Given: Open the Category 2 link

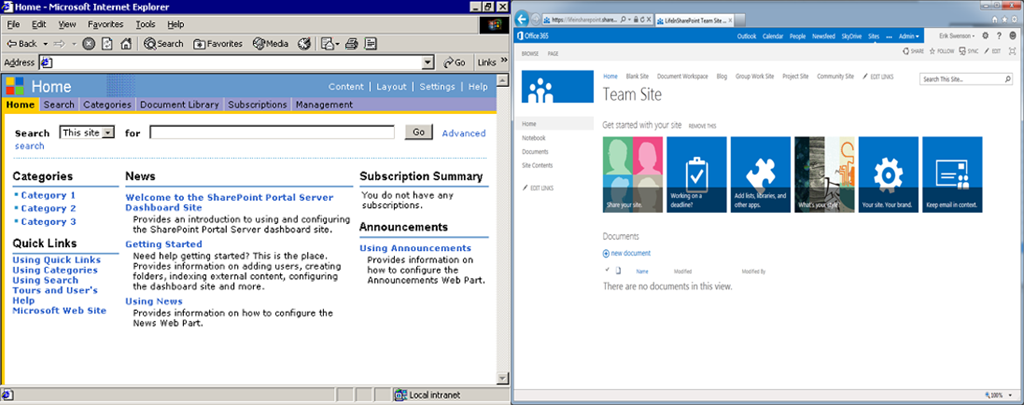Looking at the screenshot, I should point(48,208).
